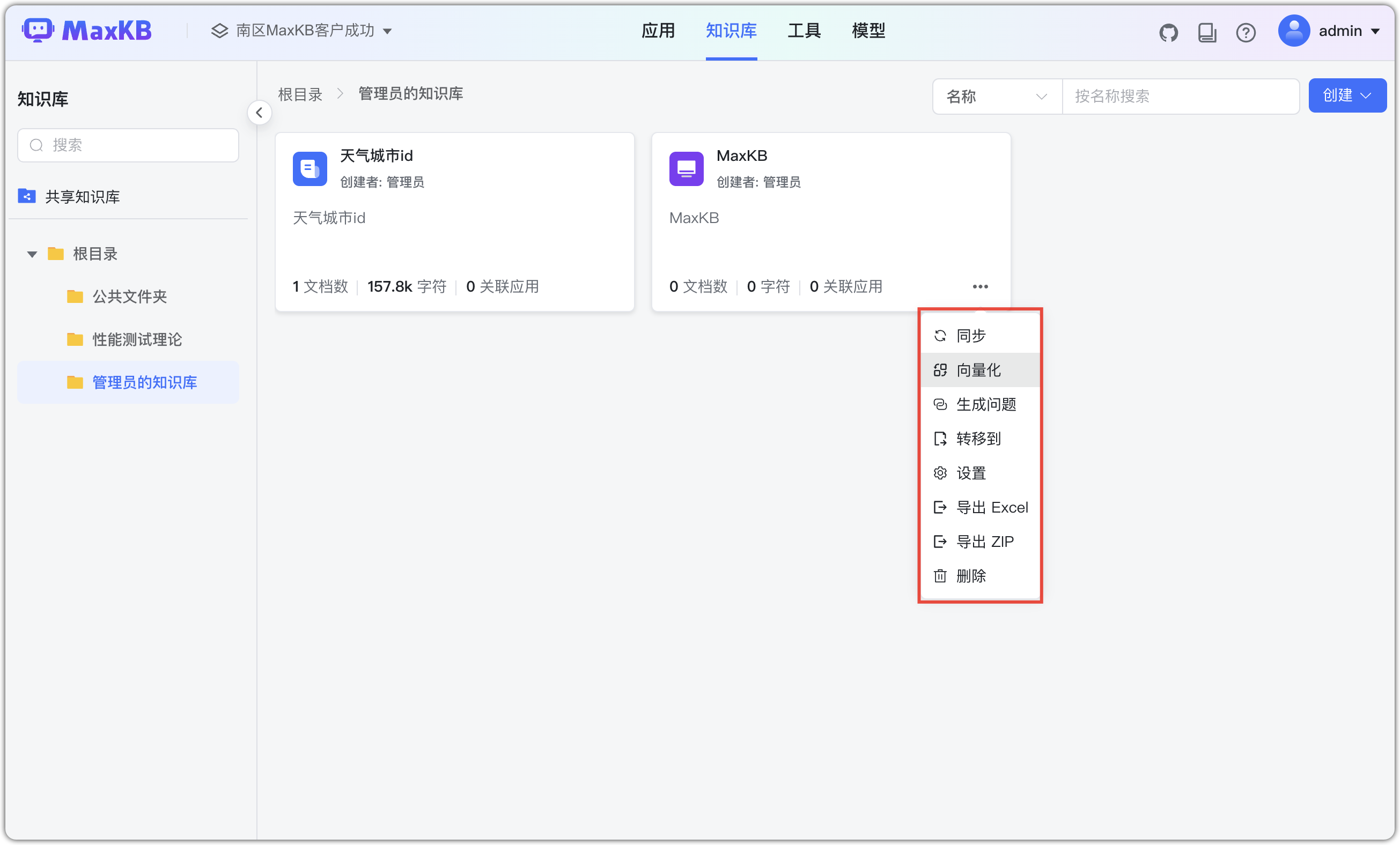
Task: Select 导出 ZIP menu entry
Action: pos(980,541)
